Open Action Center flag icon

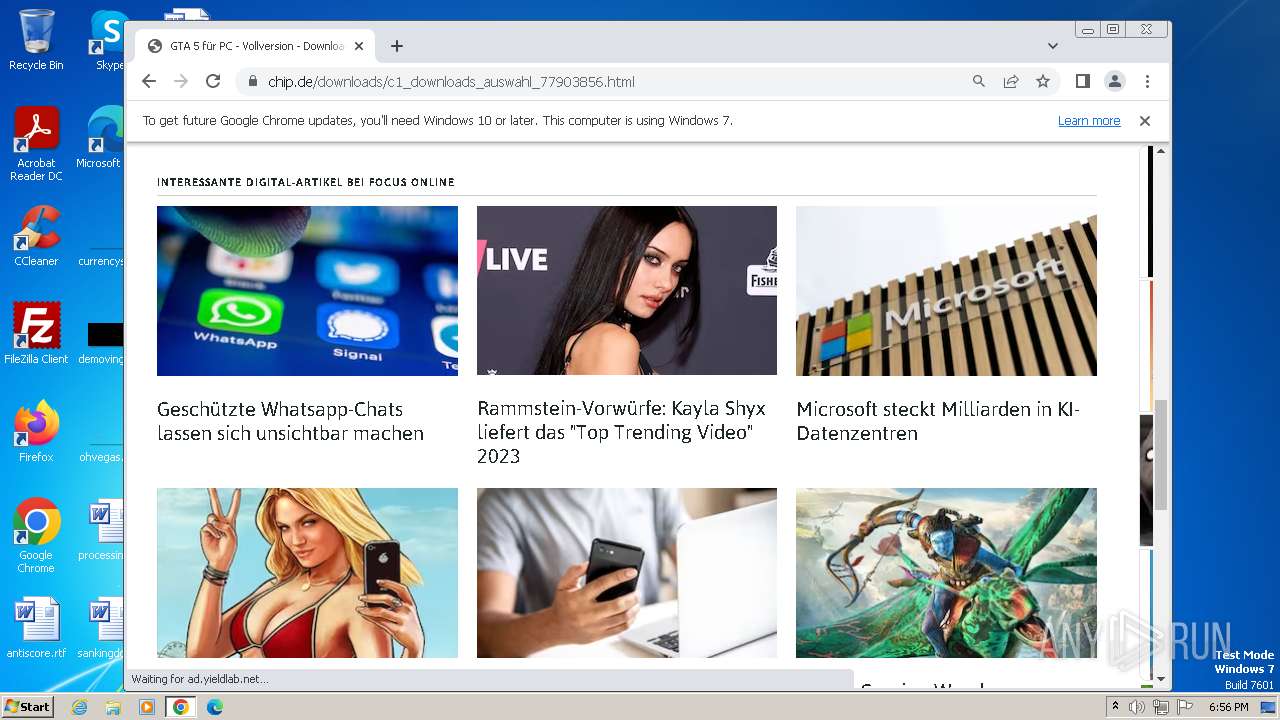tap(1183, 707)
